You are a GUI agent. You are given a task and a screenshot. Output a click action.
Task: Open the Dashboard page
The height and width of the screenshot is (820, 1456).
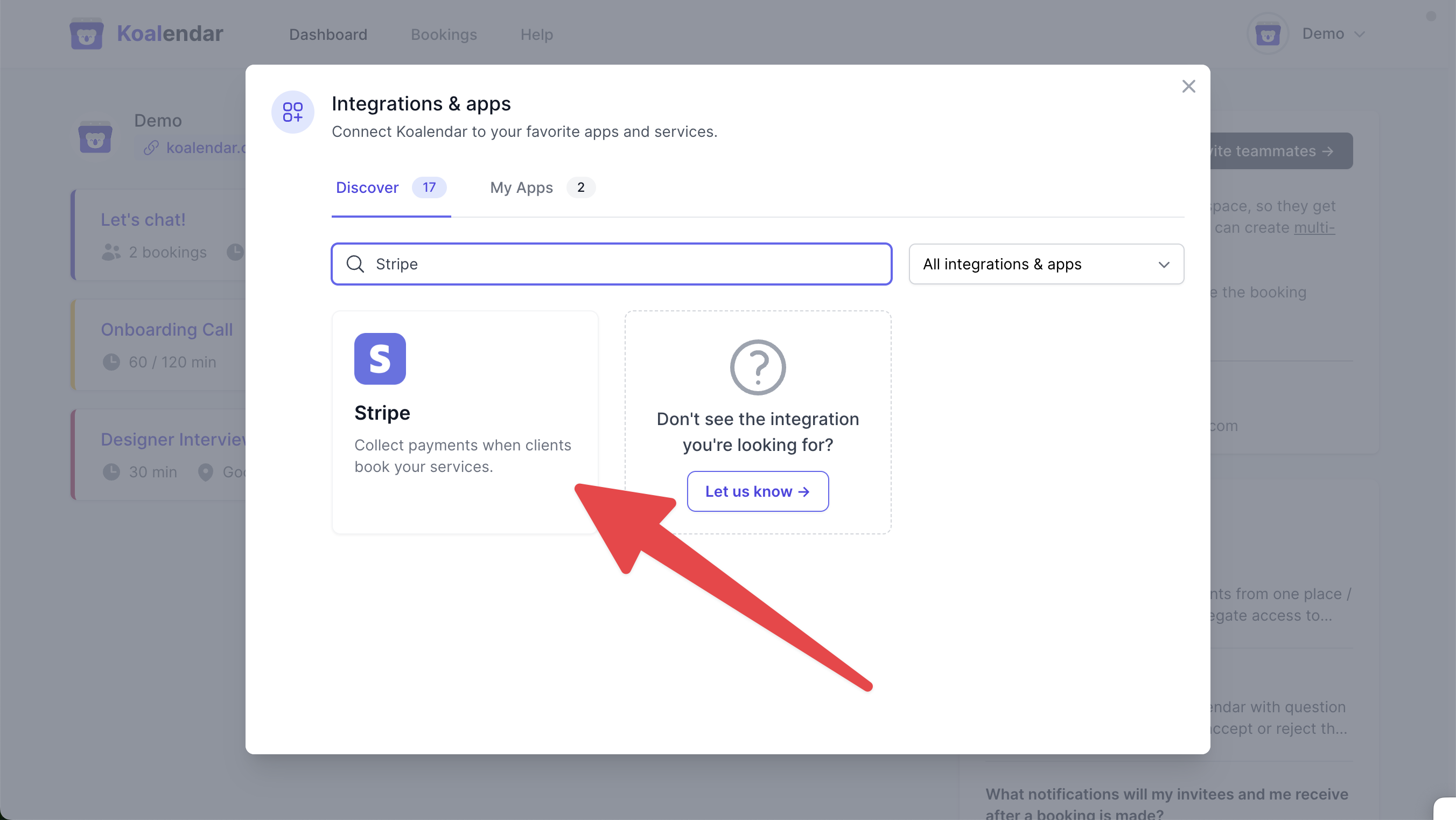point(328,34)
